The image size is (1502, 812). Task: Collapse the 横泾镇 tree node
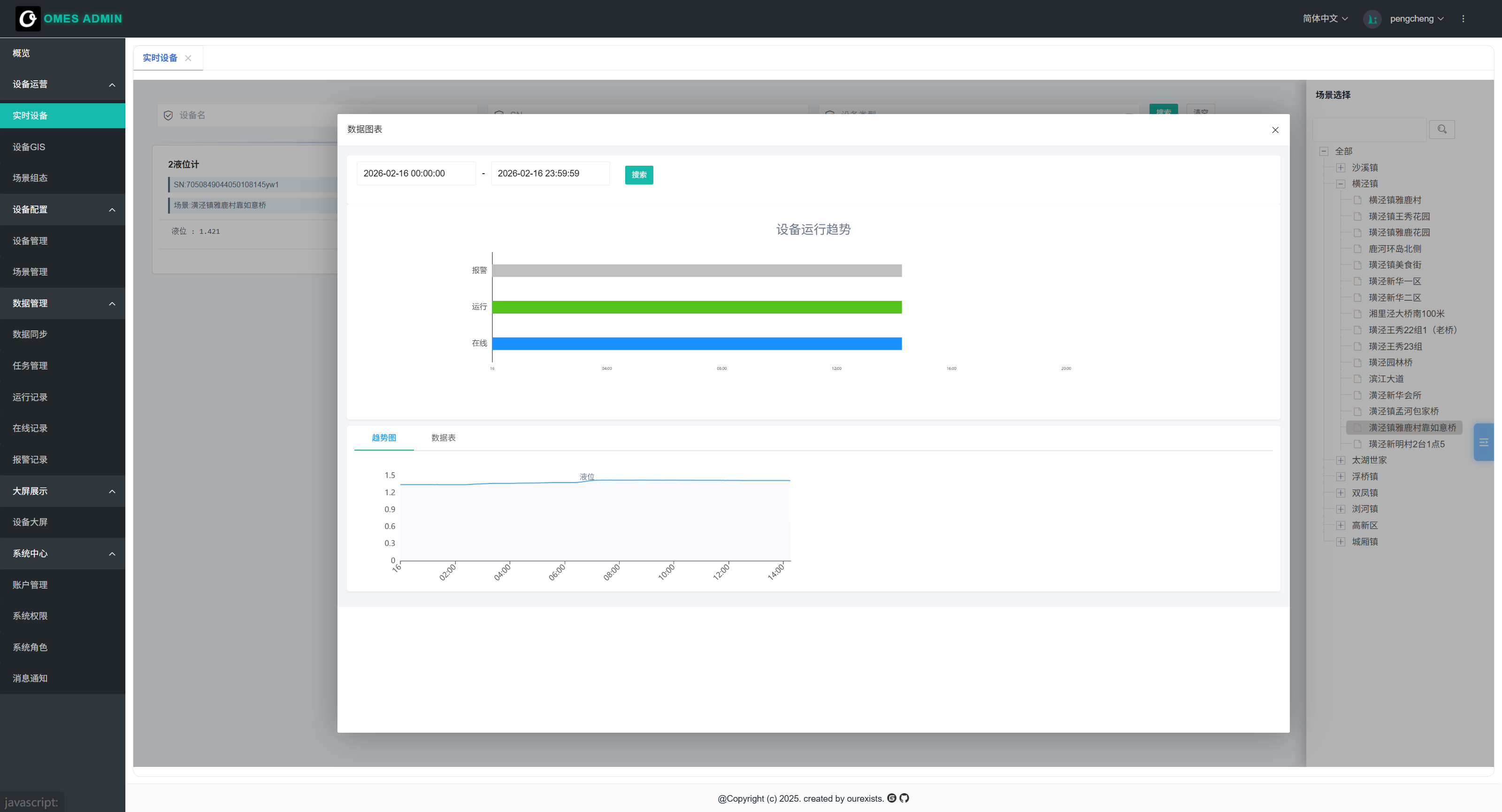click(x=1341, y=184)
